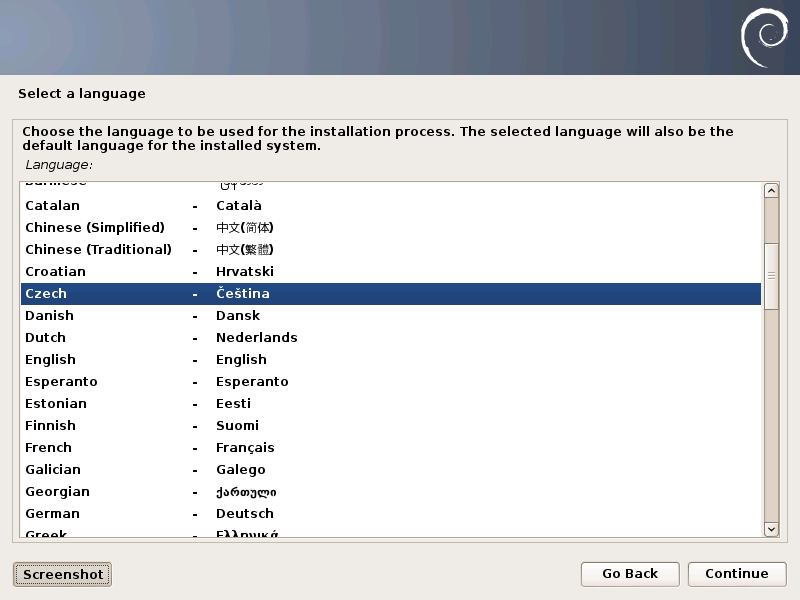Select Dutch - Nederlands
The height and width of the screenshot is (600, 800).
(x=391, y=338)
